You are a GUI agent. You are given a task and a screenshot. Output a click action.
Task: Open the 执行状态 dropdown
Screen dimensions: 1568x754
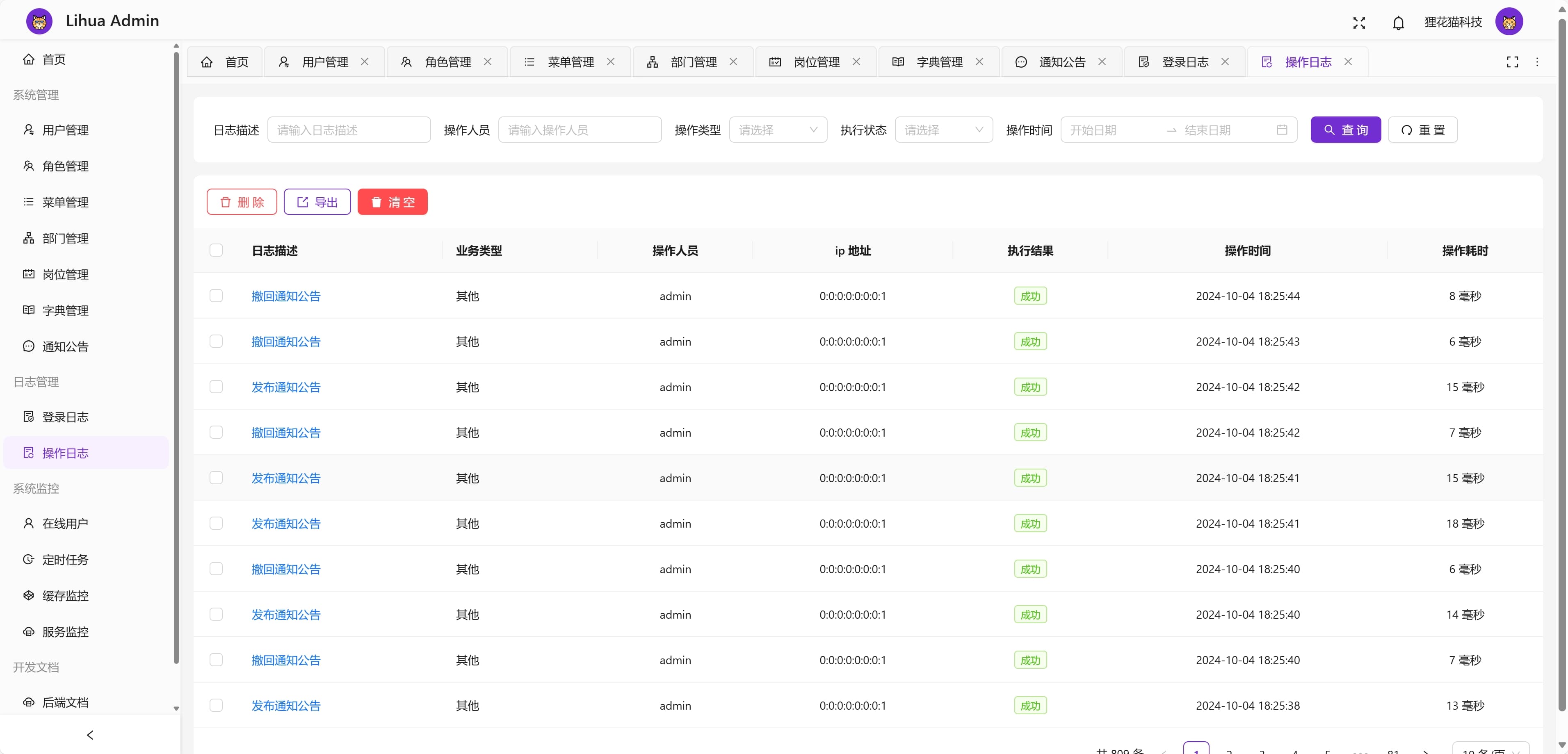click(x=943, y=130)
